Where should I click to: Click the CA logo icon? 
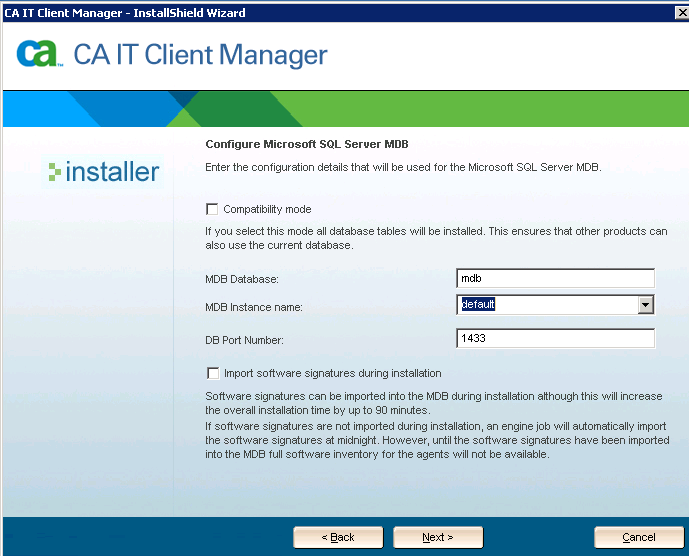tap(39, 53)
